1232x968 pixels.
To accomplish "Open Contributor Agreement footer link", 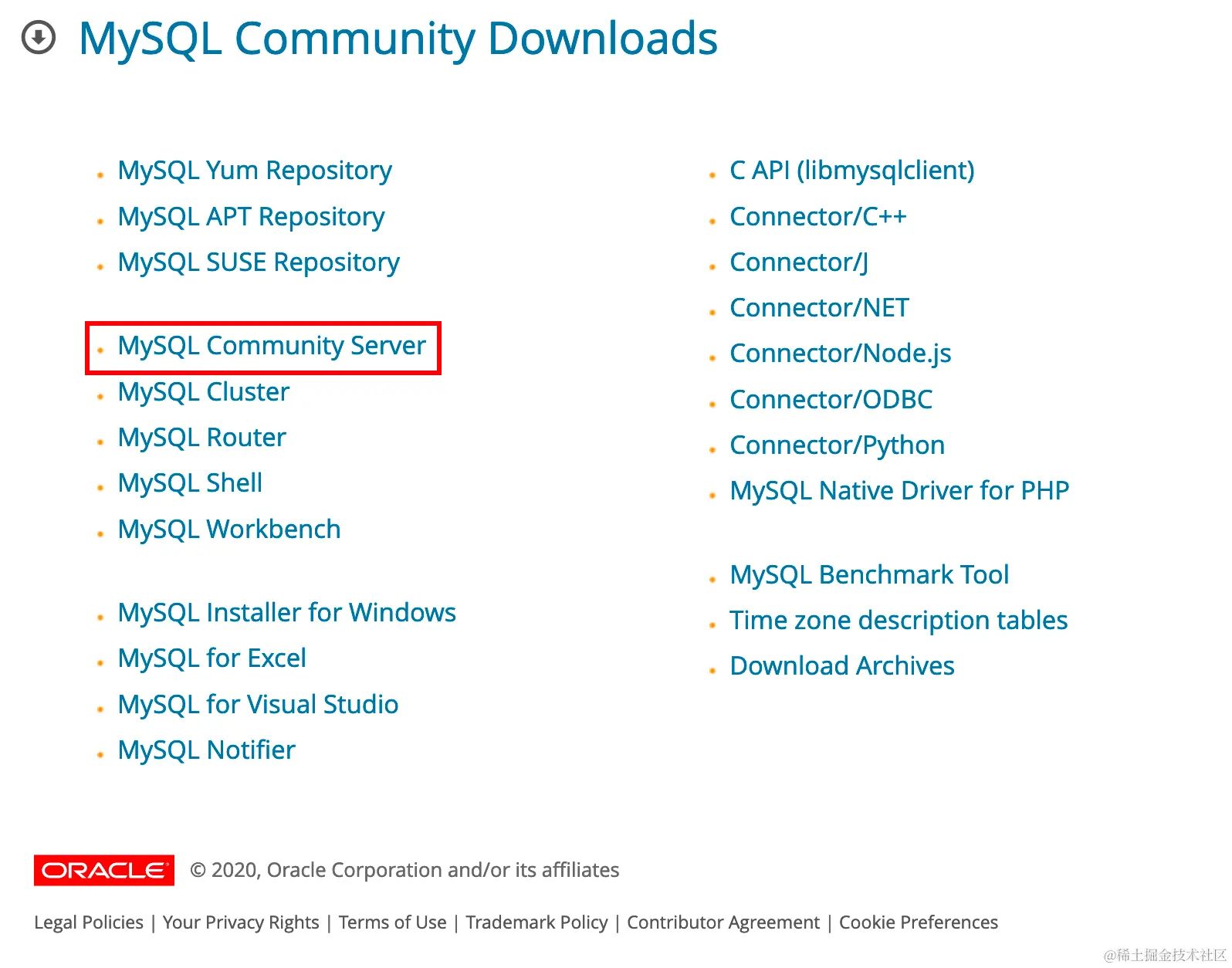I will pyautogui.click(x=723, y=922).
